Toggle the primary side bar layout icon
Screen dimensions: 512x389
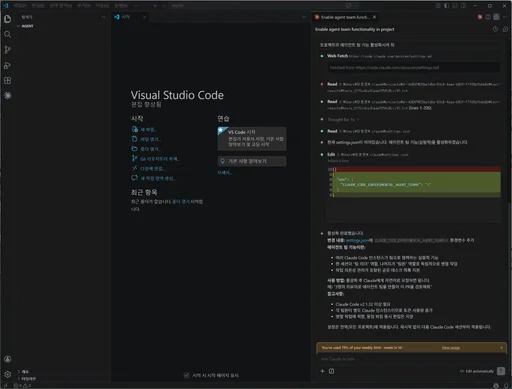tap(447, 6)
